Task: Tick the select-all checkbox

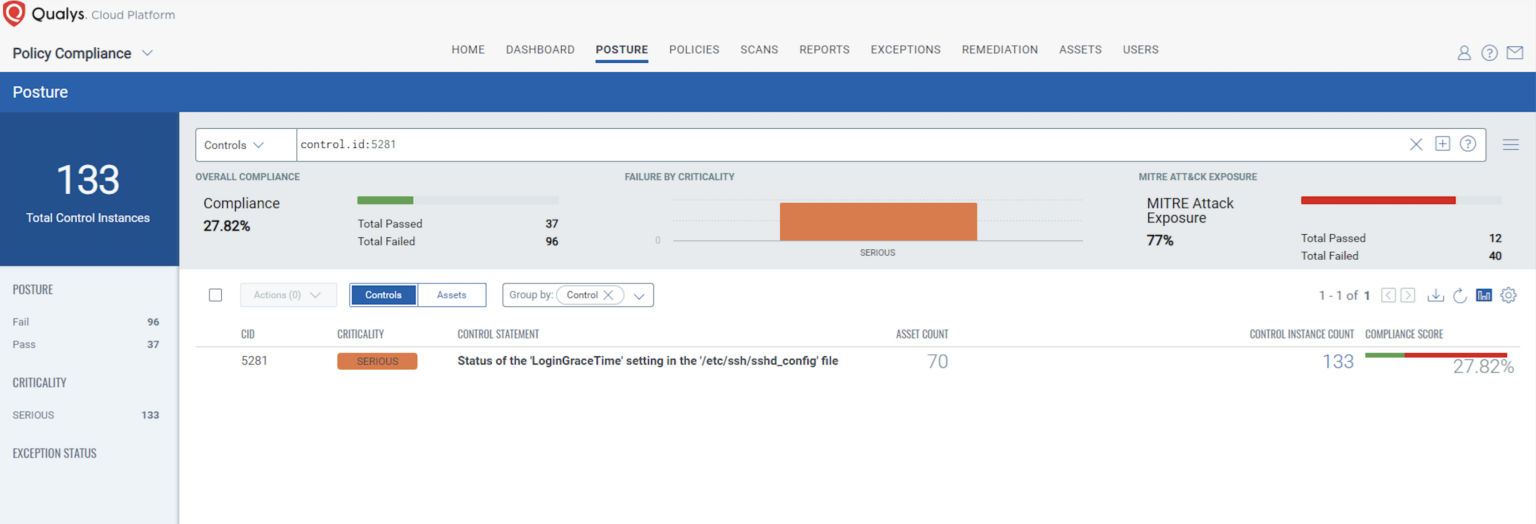Action: point(215,295)
